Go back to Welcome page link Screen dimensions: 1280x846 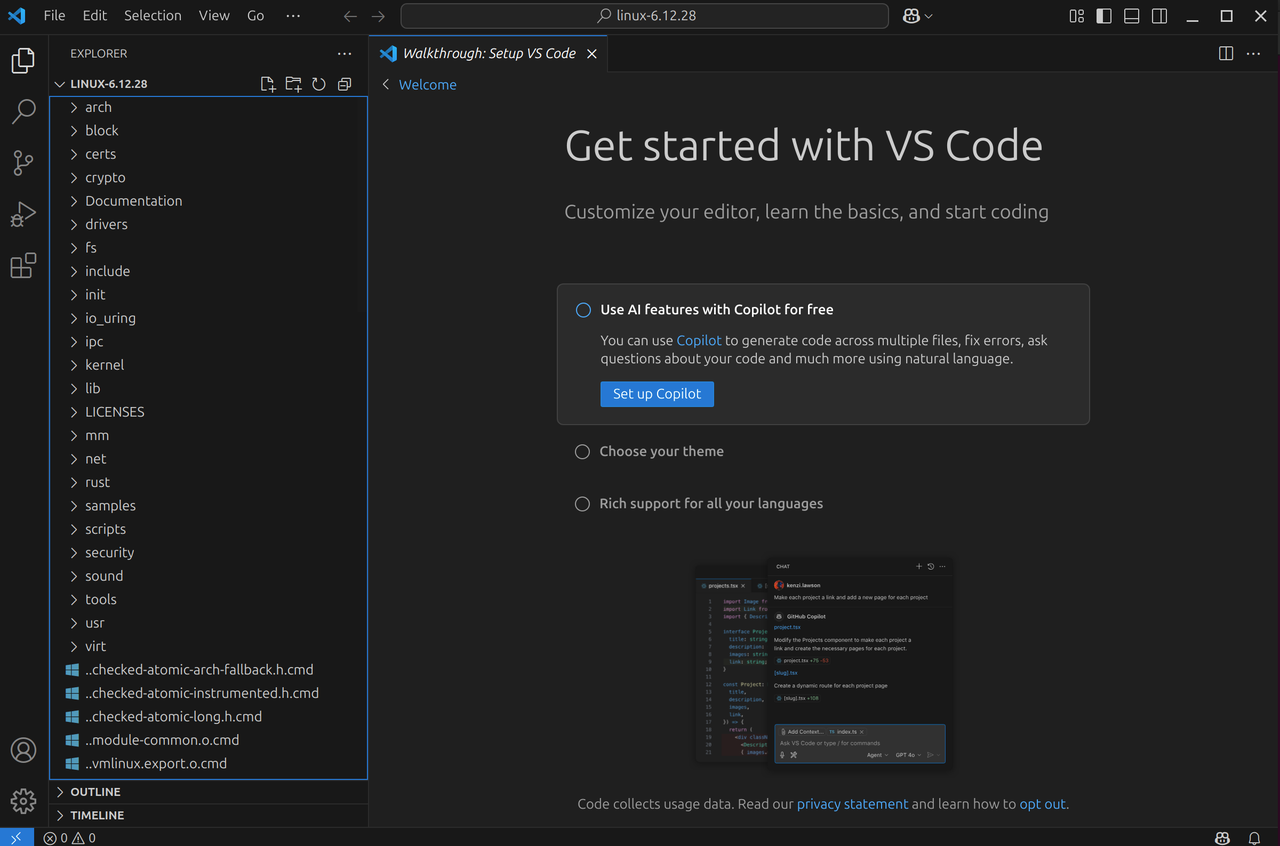[x=427, y=85]
